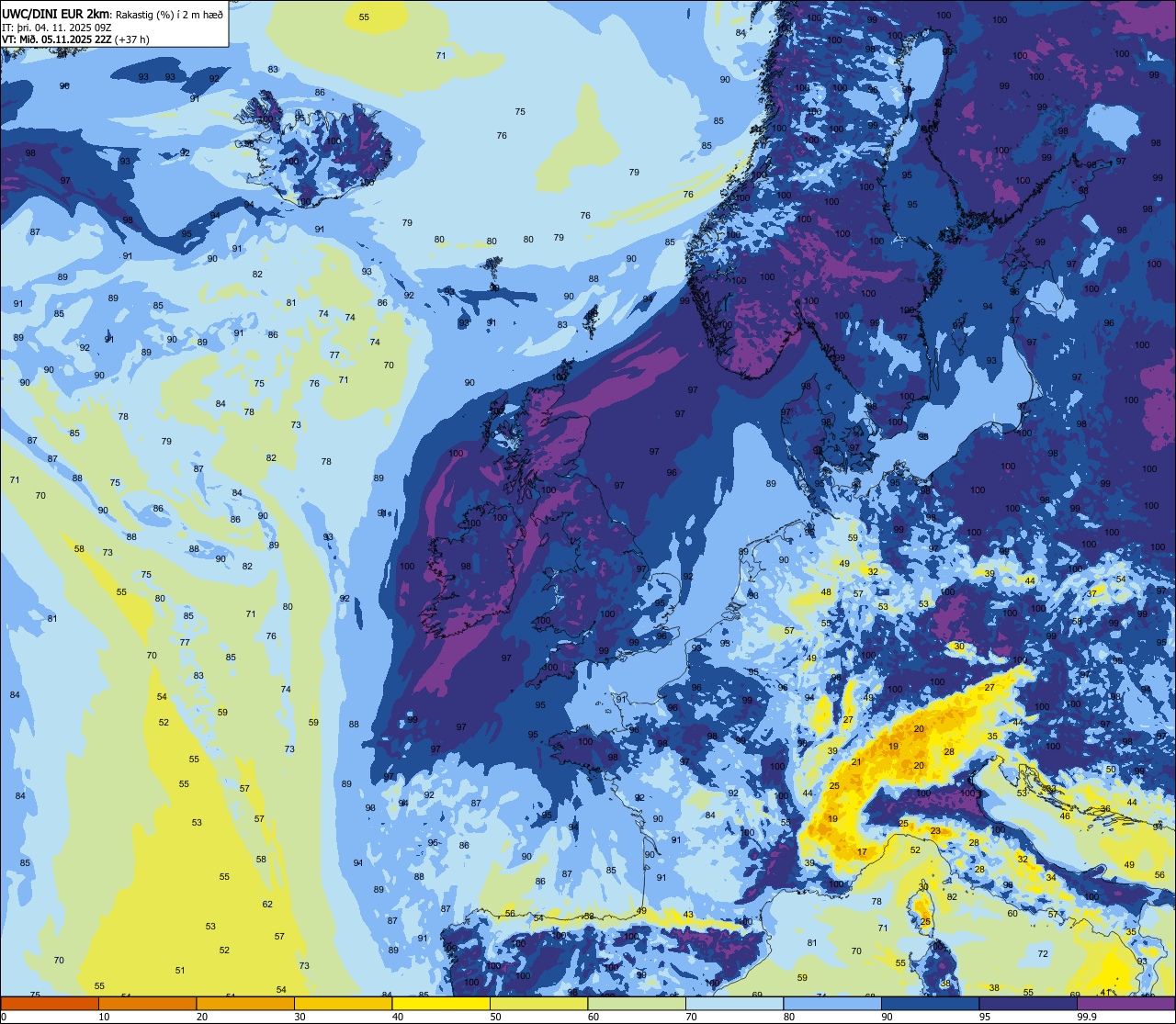Click the 10–20% orange legend swatch

coord(147,1004)
